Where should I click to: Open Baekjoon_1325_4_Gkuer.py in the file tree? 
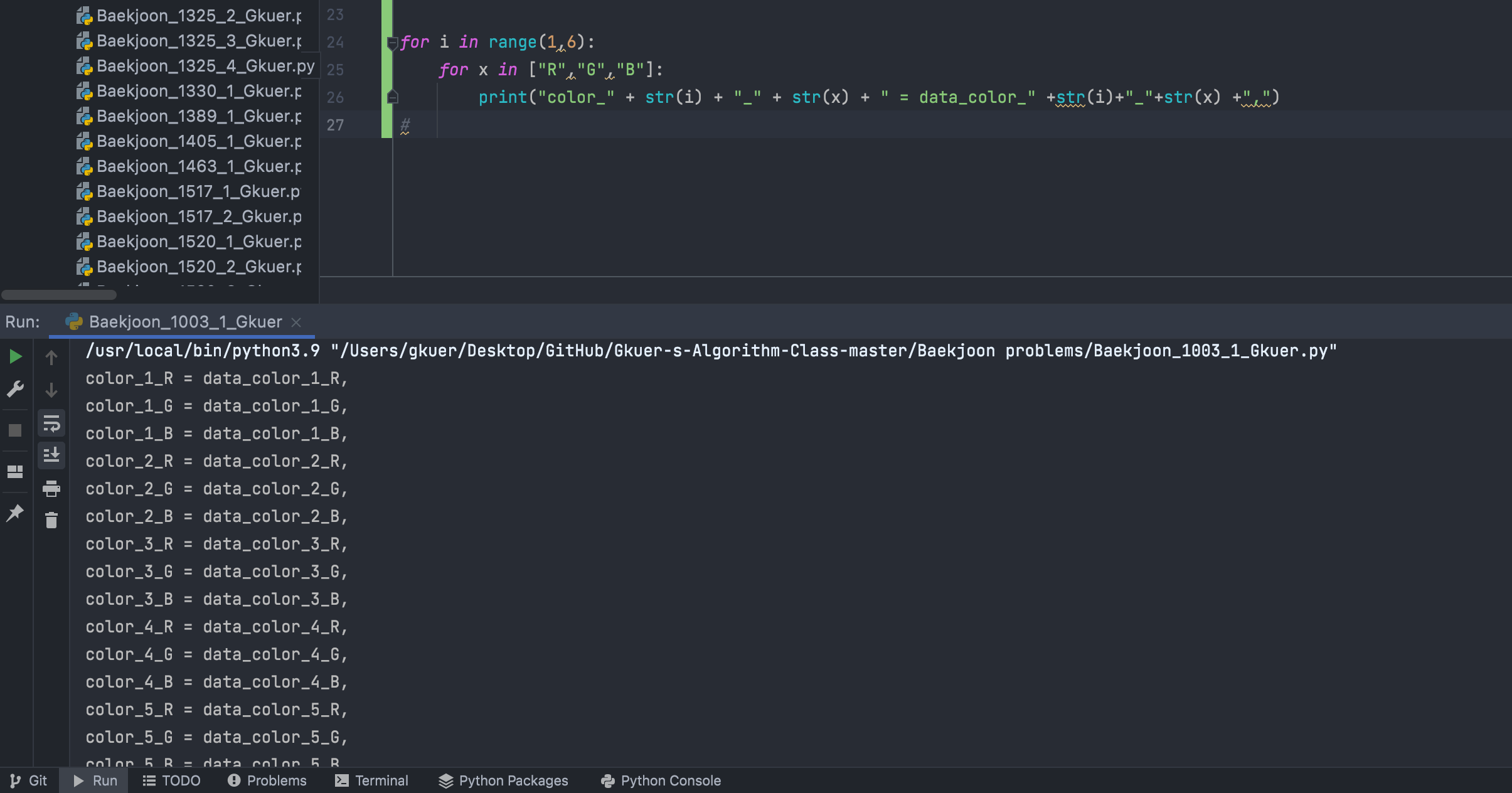[205, 66]
